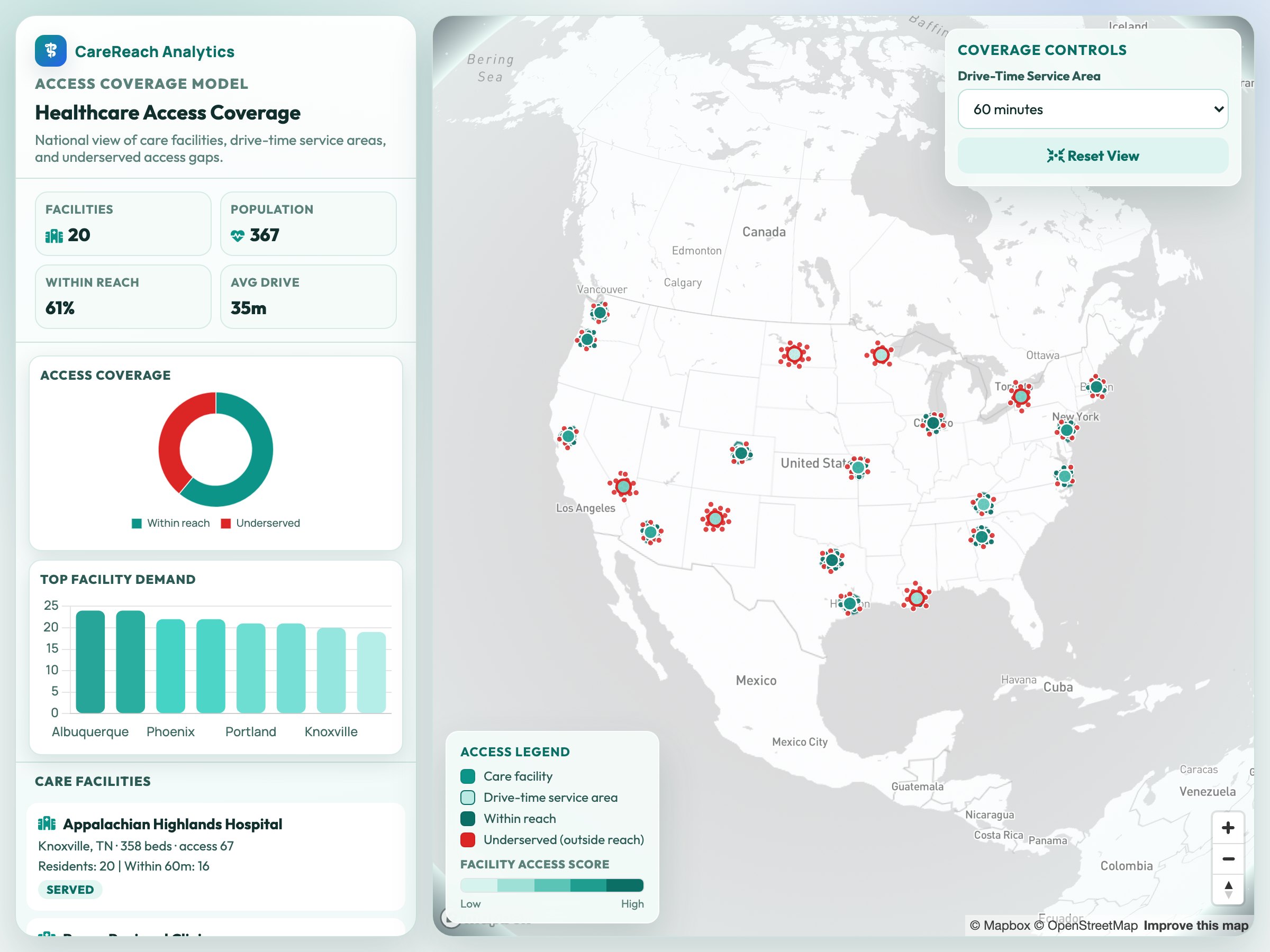The height and width of the screenshot is (952, 1270).
Task: Open the Mapbox attribution link
Action: click(1000, 925)
